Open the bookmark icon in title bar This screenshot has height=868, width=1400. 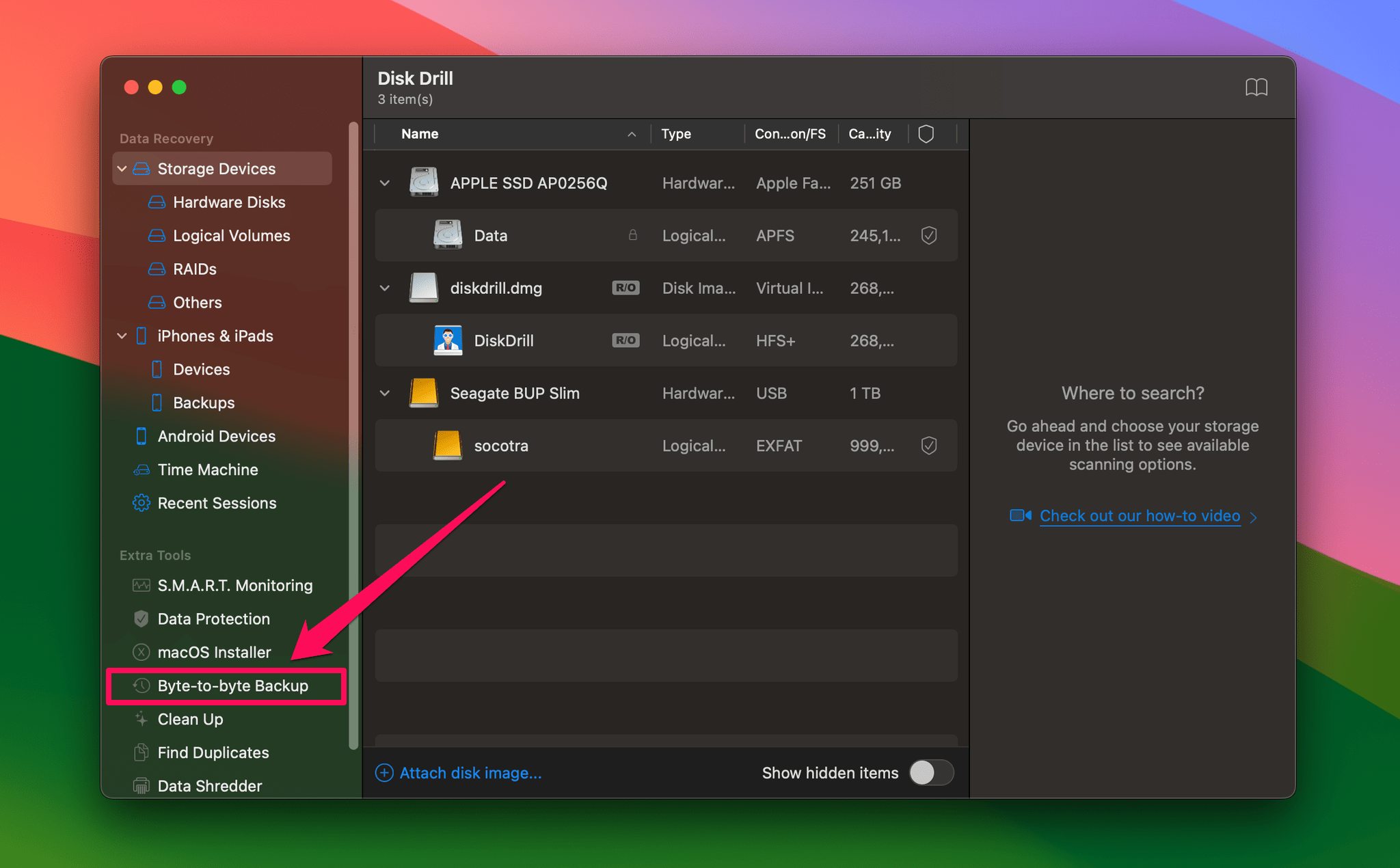1256,87
